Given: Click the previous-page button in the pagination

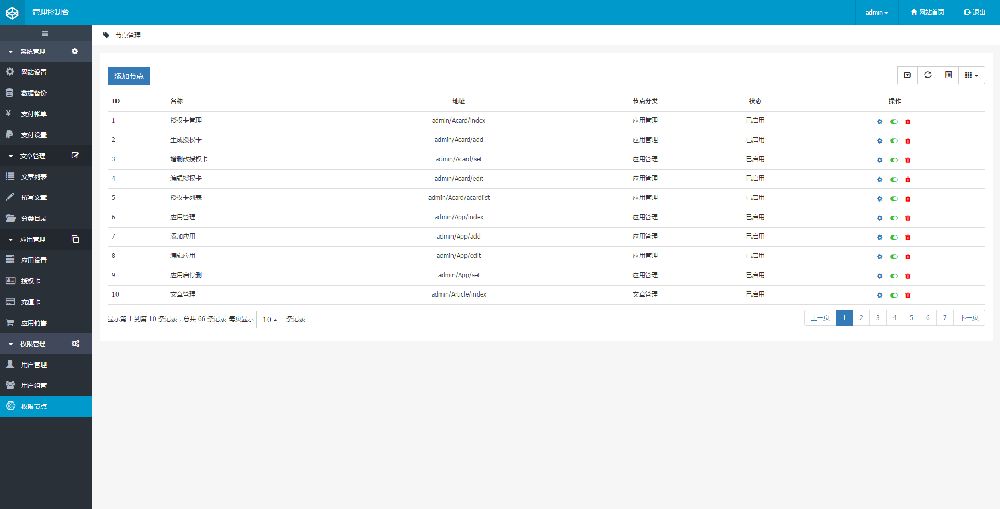Looking at the screenshot, I should pos(820,318).
